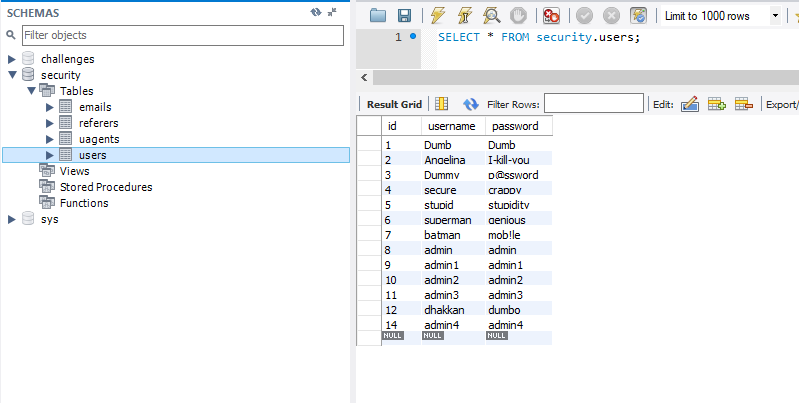Select the challenges schema database icon
The height and width of the screenshot is (403, 799).
click(29, 59)
